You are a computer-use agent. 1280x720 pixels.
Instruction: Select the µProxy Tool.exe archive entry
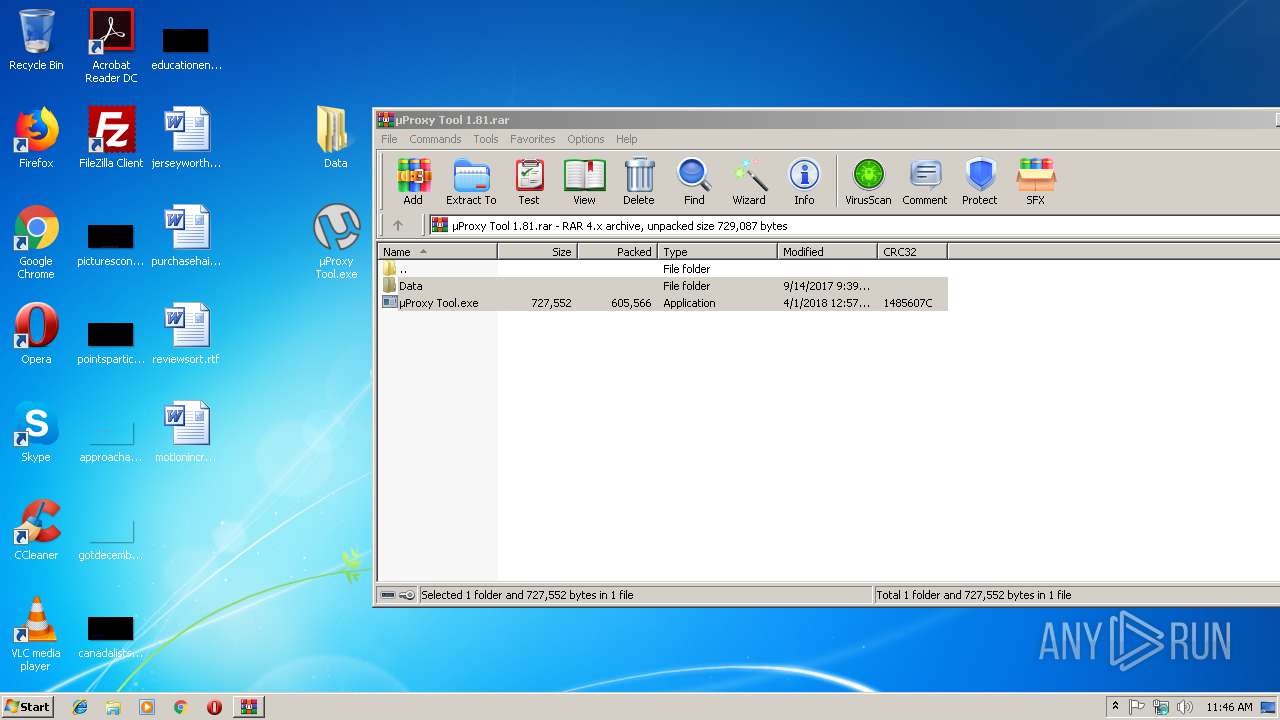pos(663,303)
